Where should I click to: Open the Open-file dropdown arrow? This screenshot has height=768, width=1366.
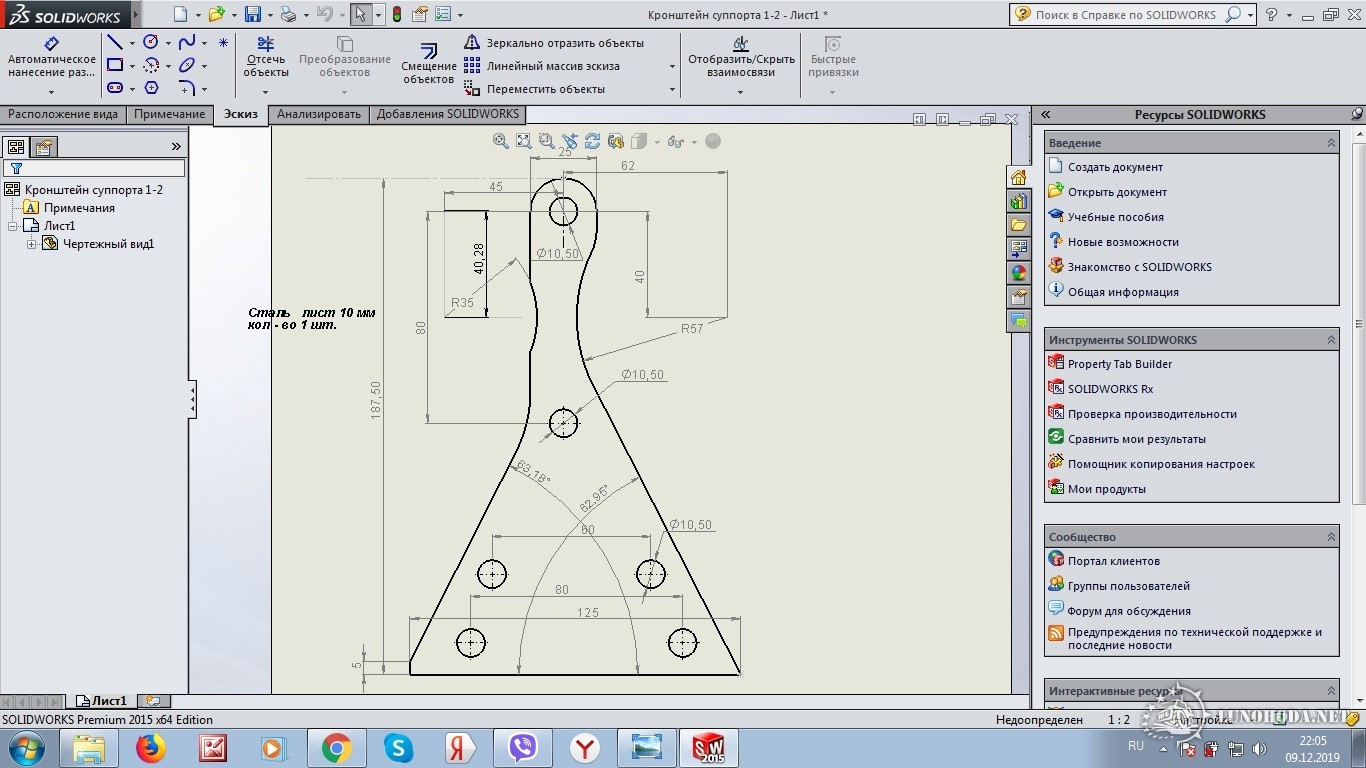[234, 15]
